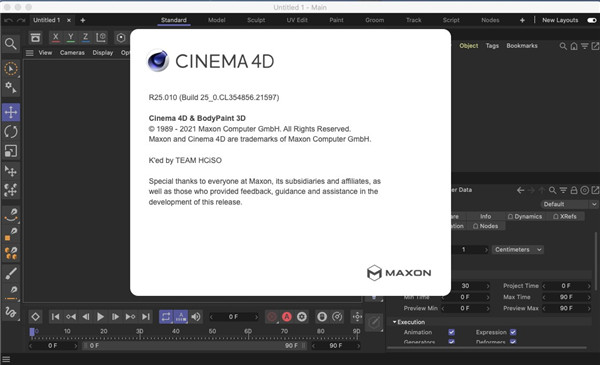The width and height of the screenshot is (600, 365).
Task: Toggle X axis lock
Action: point(55,37)
